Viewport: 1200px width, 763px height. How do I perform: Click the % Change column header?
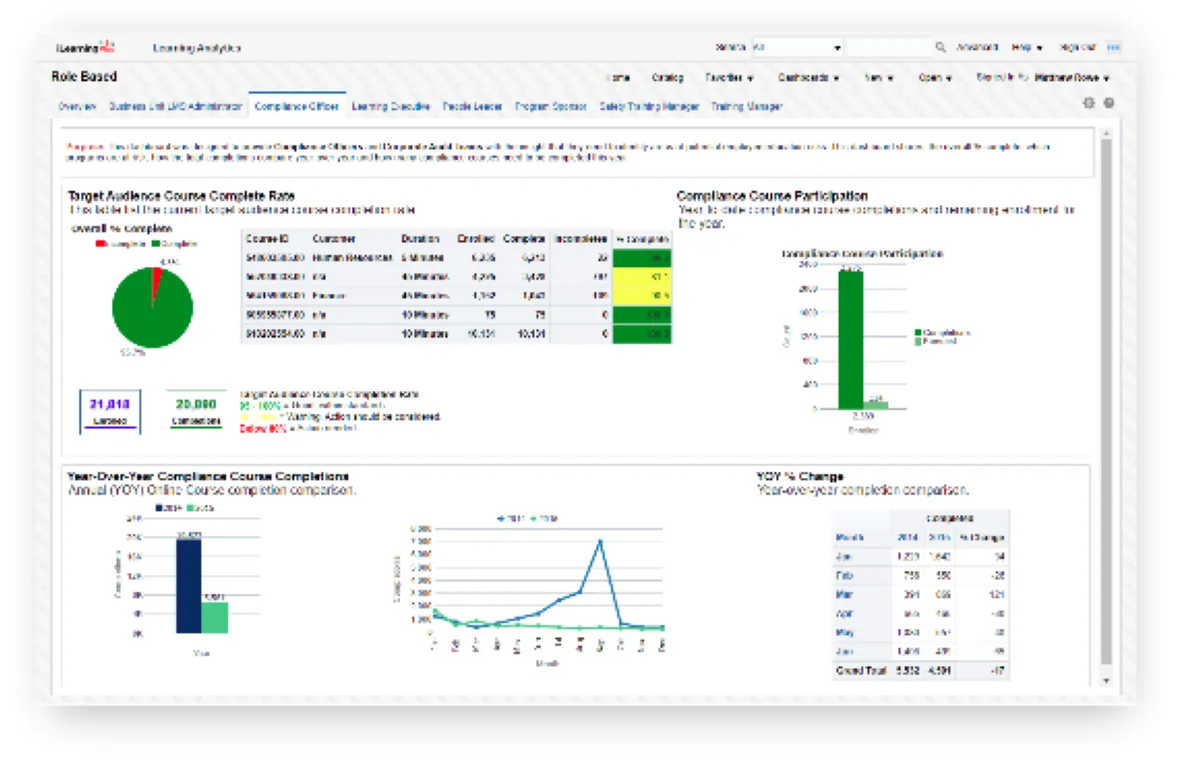pyautogui.click(x=984, y=538)
